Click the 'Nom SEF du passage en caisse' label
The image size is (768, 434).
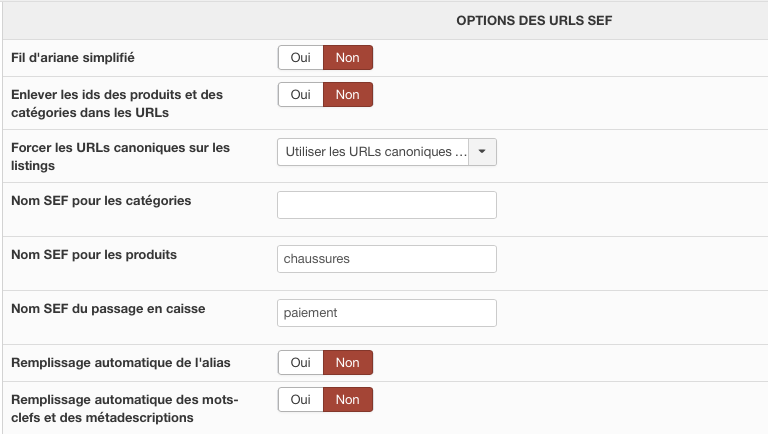point(108,309)
